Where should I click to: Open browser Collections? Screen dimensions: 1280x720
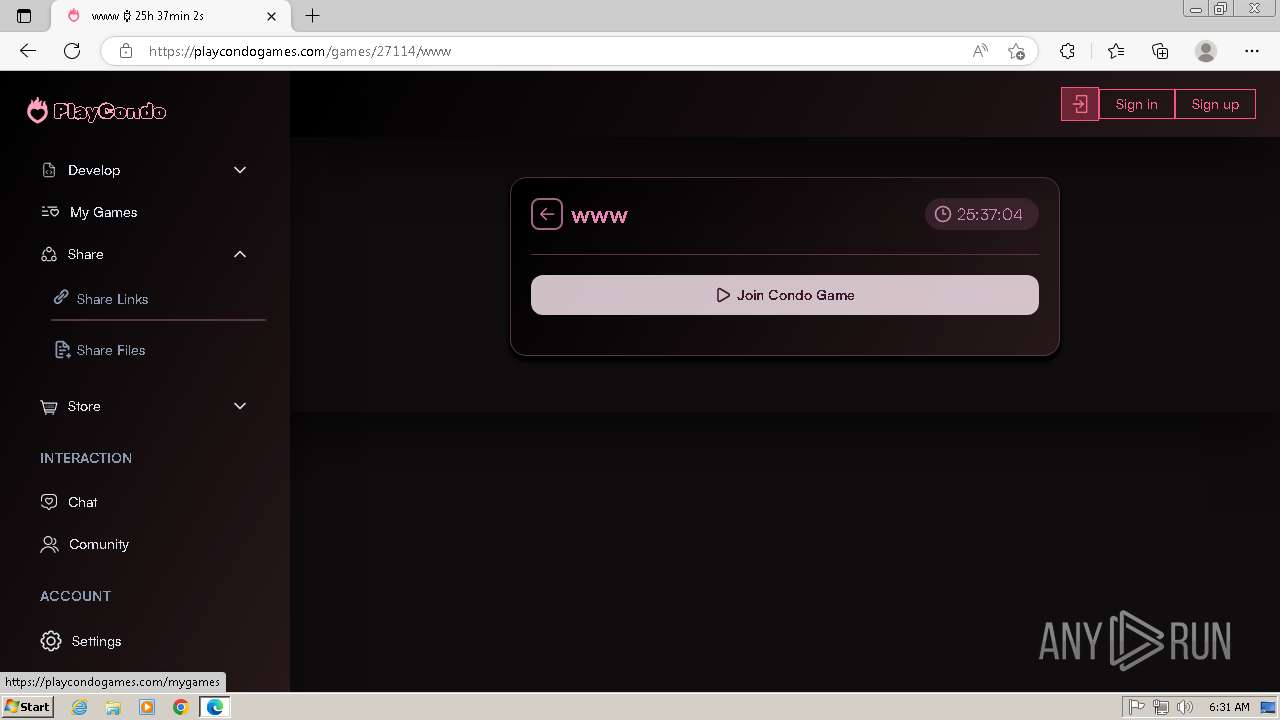1160,51
